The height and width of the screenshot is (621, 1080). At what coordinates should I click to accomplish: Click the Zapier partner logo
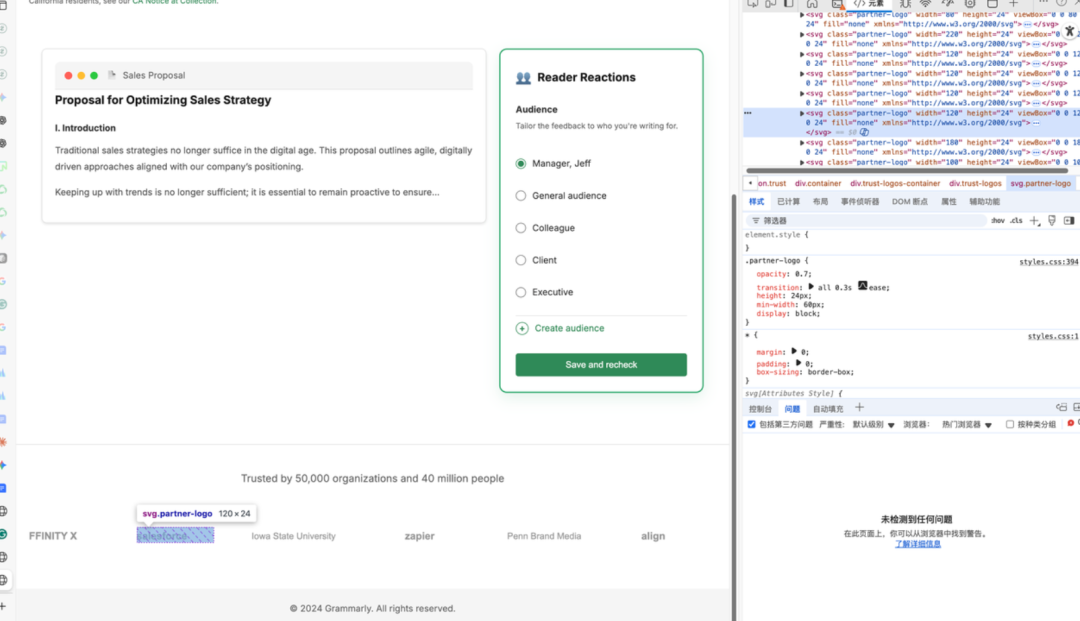point(419,536)
